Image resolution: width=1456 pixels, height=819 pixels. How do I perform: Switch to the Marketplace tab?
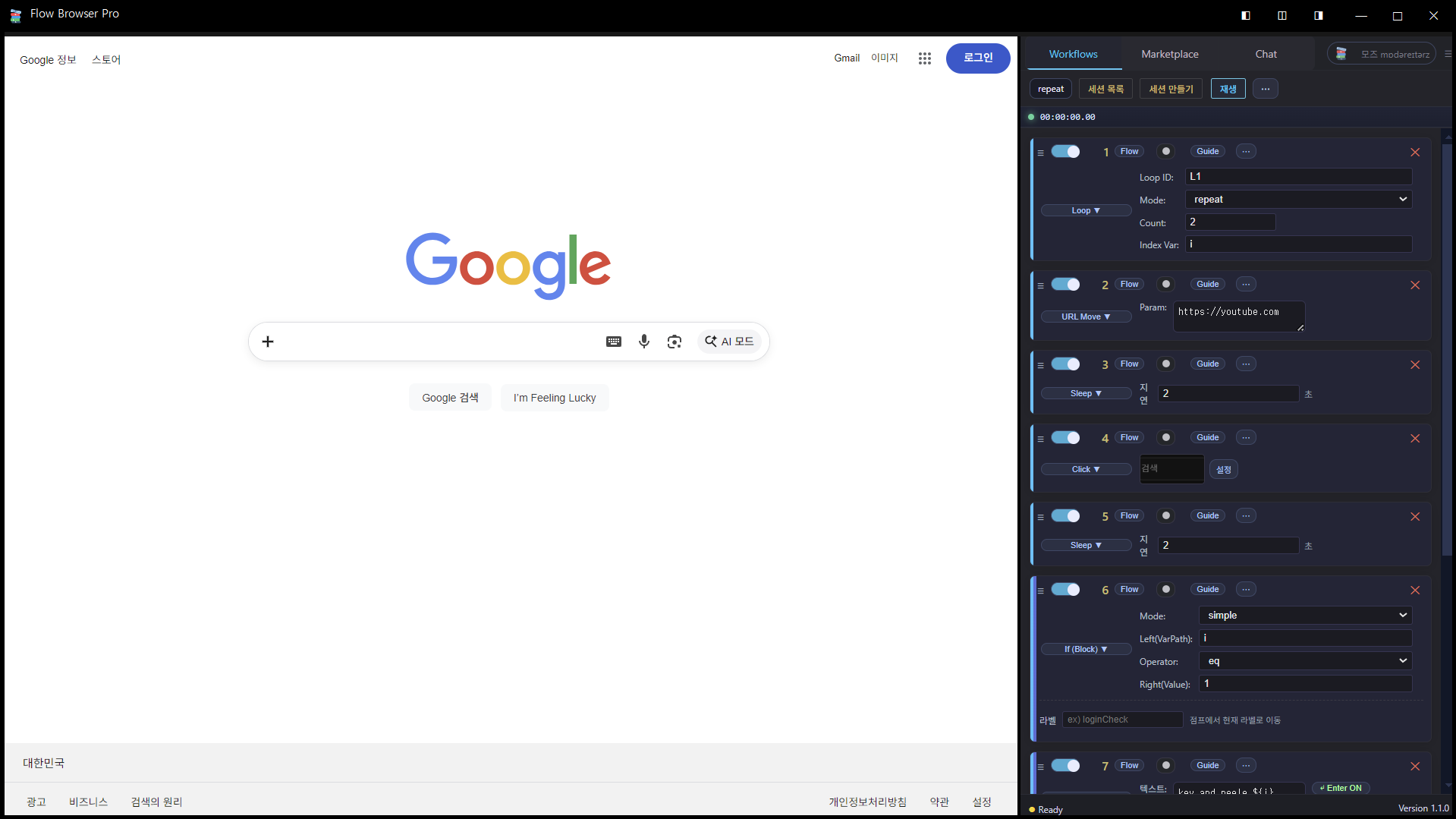(1169, 54)
